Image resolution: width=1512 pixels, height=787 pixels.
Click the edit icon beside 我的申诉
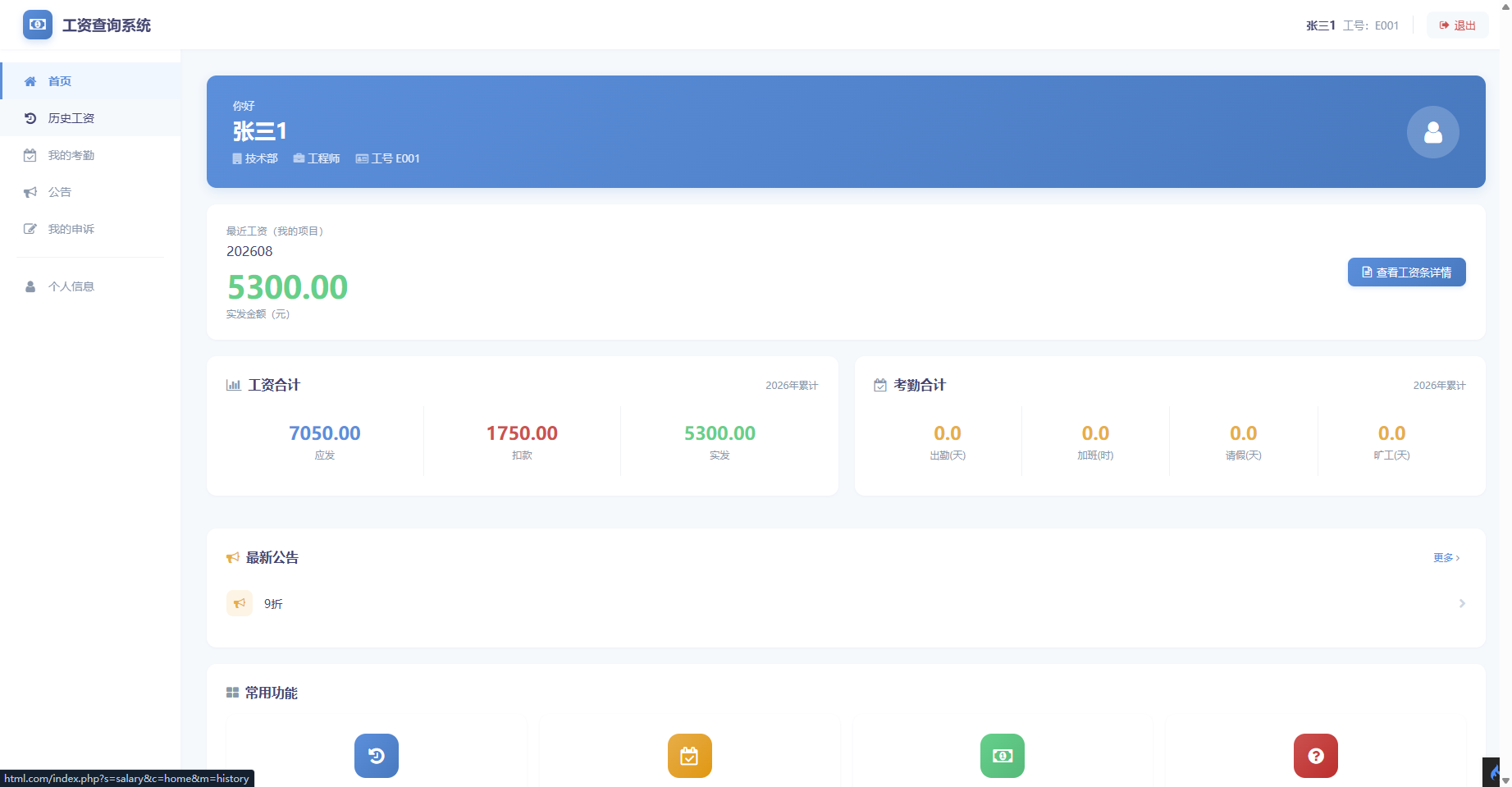(x=30, y=229)
